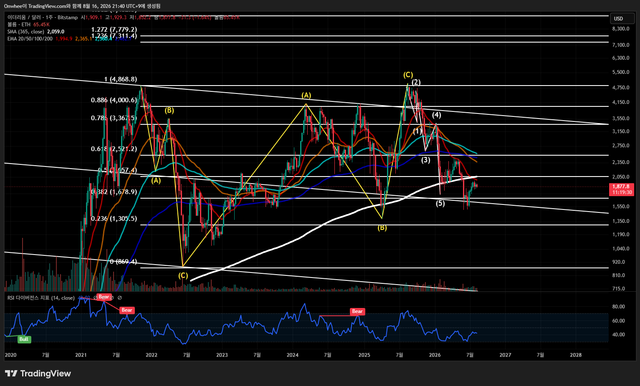640x386 pixels.
Task: Select the white wave label (5)
Action: tap(440, 203)
